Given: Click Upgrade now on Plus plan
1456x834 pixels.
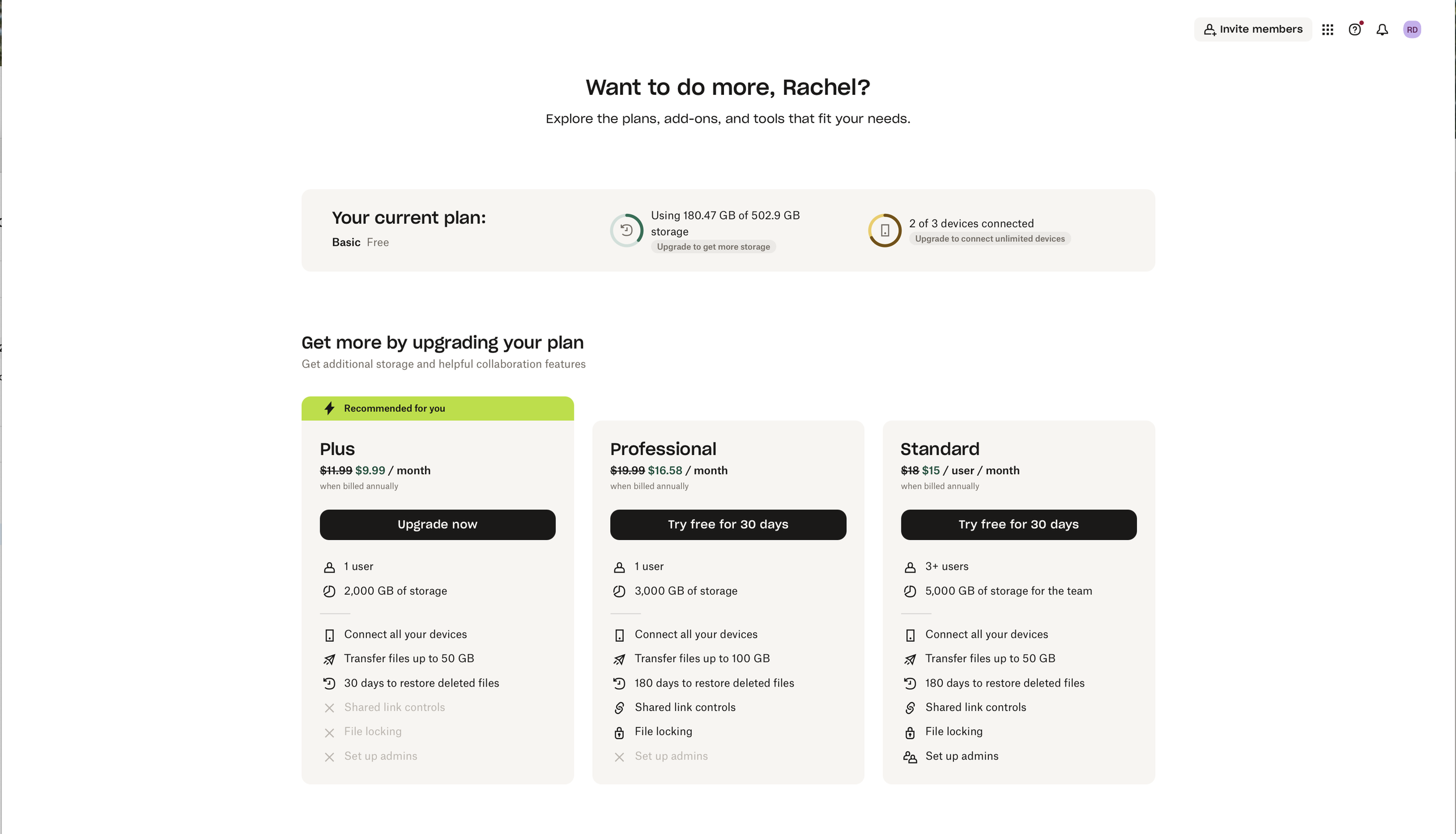Looking at the screenshot, I should click(x=437, y=525).
